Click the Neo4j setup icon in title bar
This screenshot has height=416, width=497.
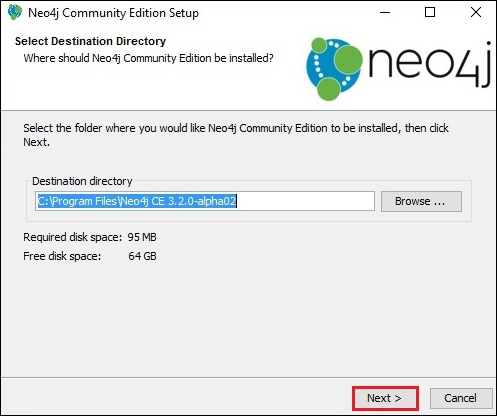[15, 13]
